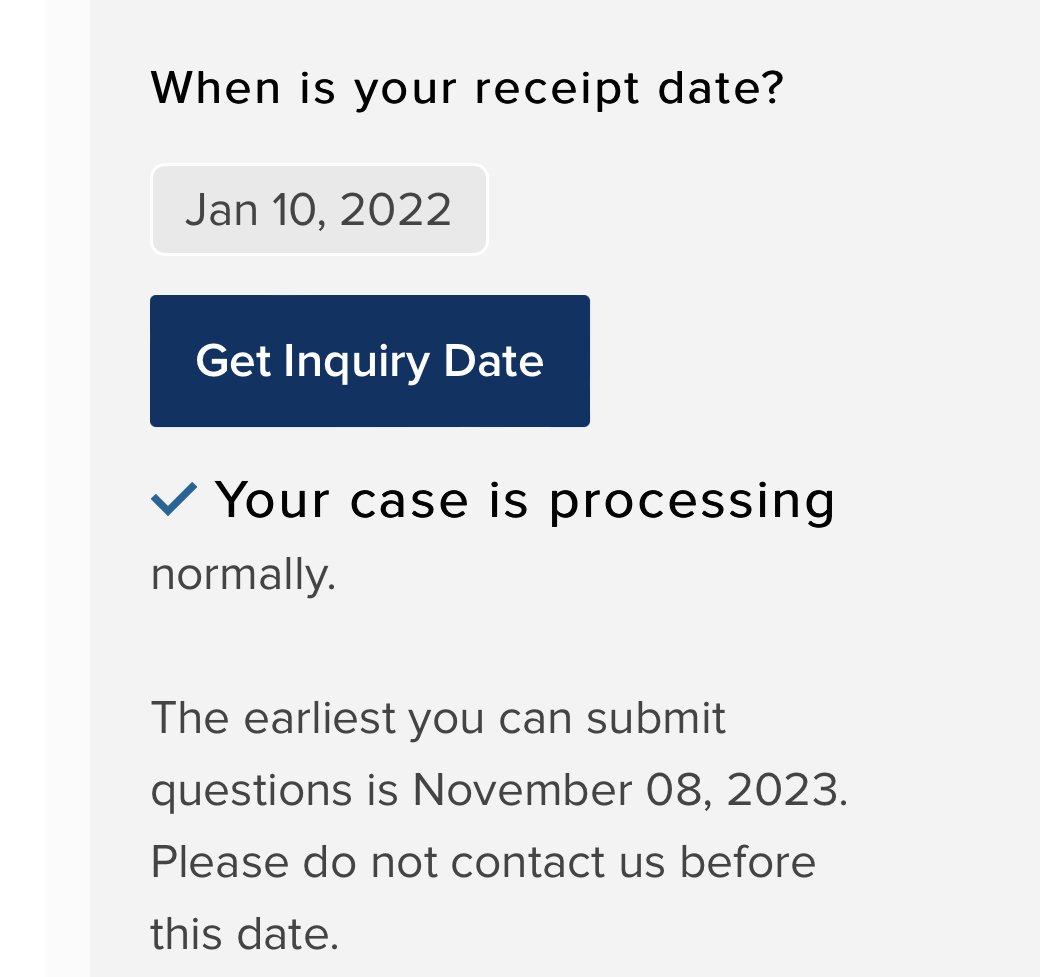The height and width of the screenshot is (977, 1040).
Task: Click the word 'Inquiry' on the blue button
Action: click(x=357, y=362)
